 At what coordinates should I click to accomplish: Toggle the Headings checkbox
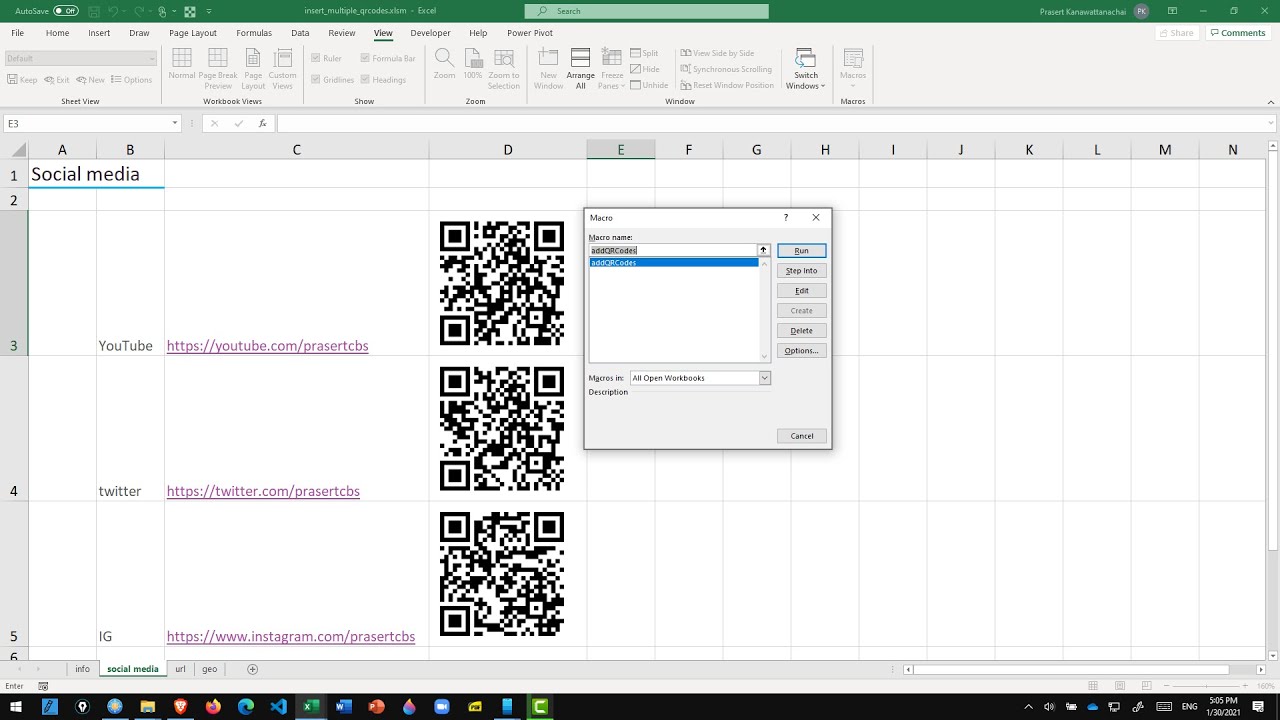point(365,80)
